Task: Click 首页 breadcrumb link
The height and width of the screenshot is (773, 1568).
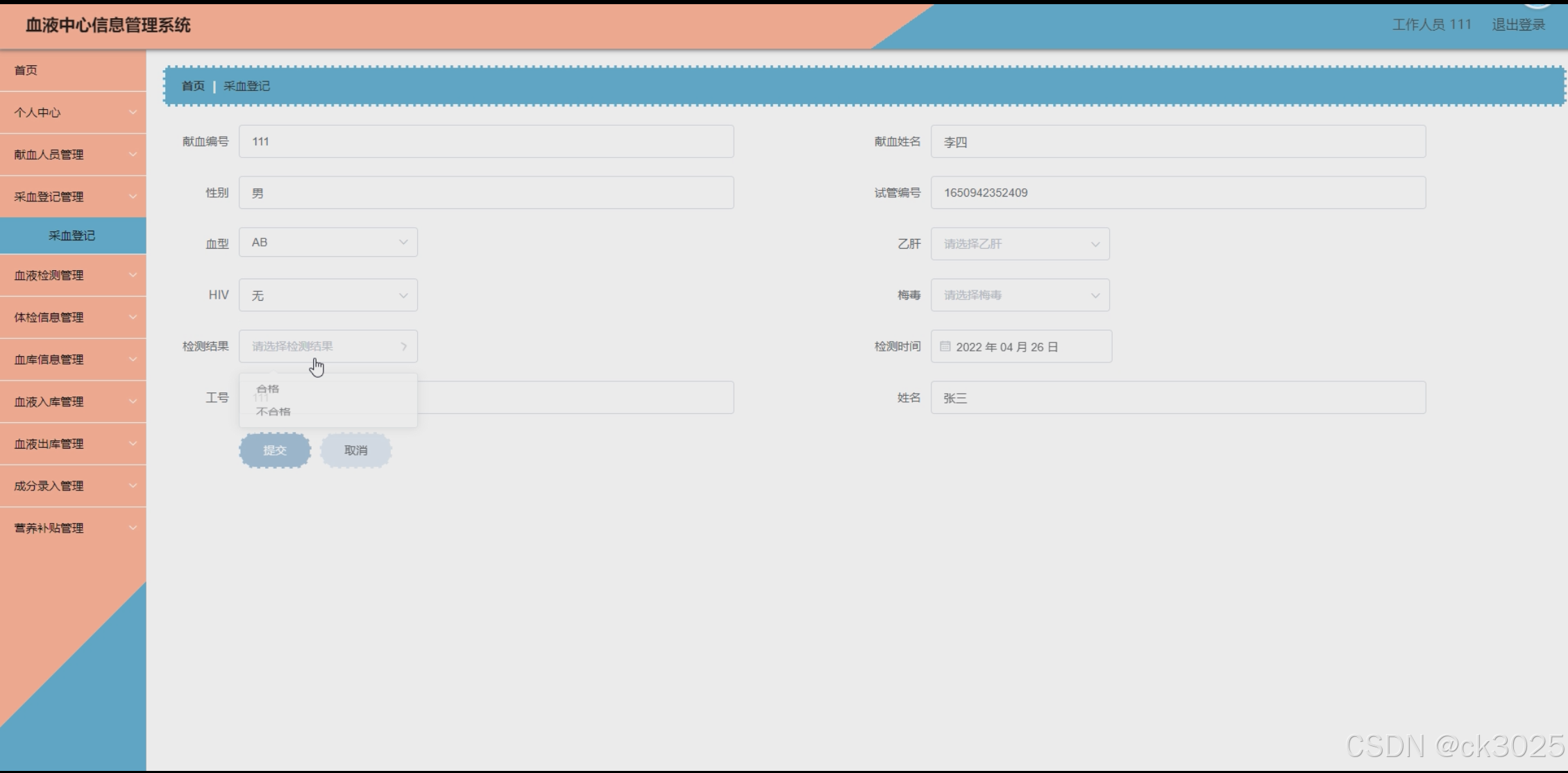Action: coord(193,86)
